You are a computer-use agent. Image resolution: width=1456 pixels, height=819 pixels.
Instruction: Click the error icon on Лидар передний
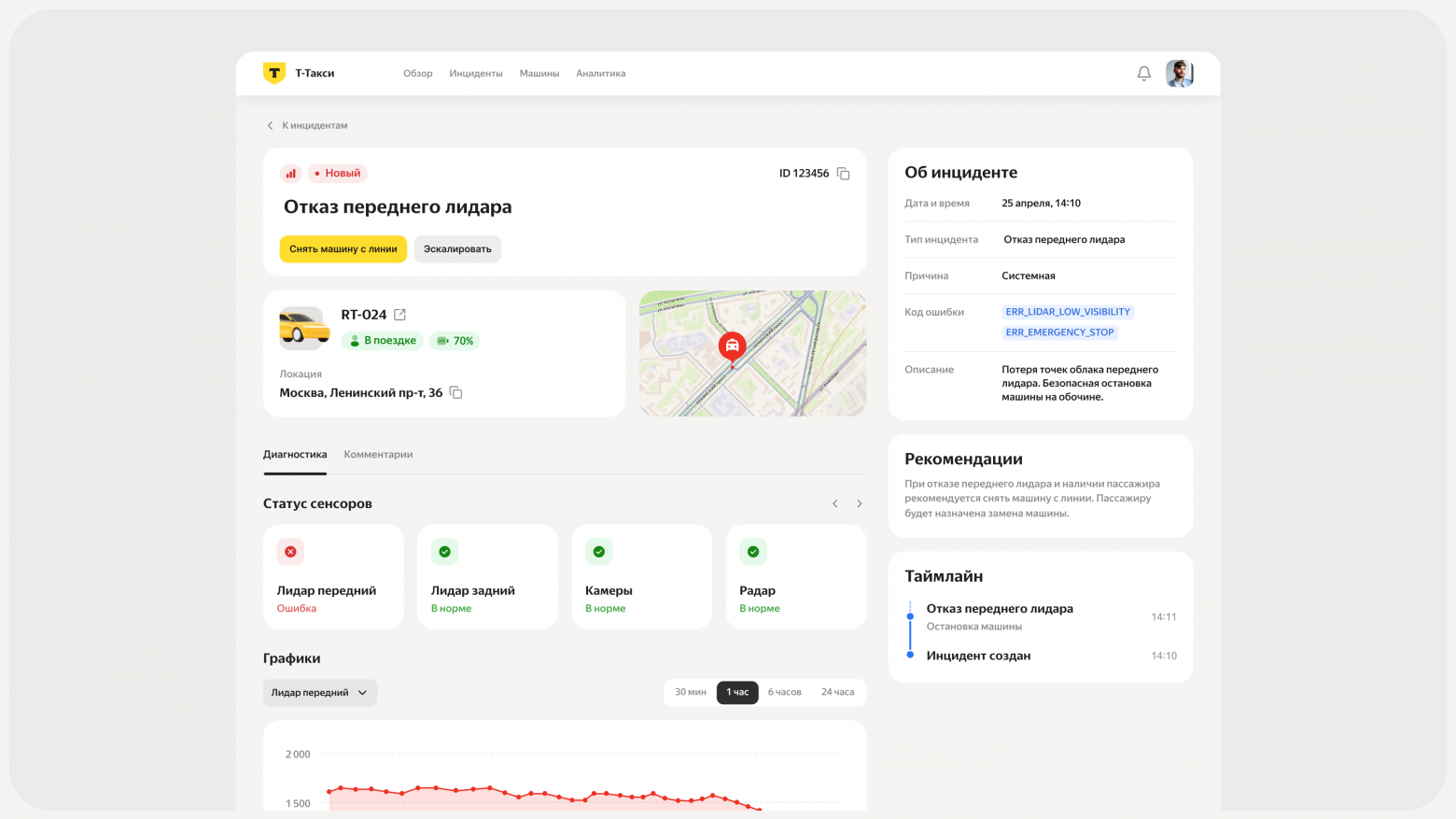[x=290, y=552]
